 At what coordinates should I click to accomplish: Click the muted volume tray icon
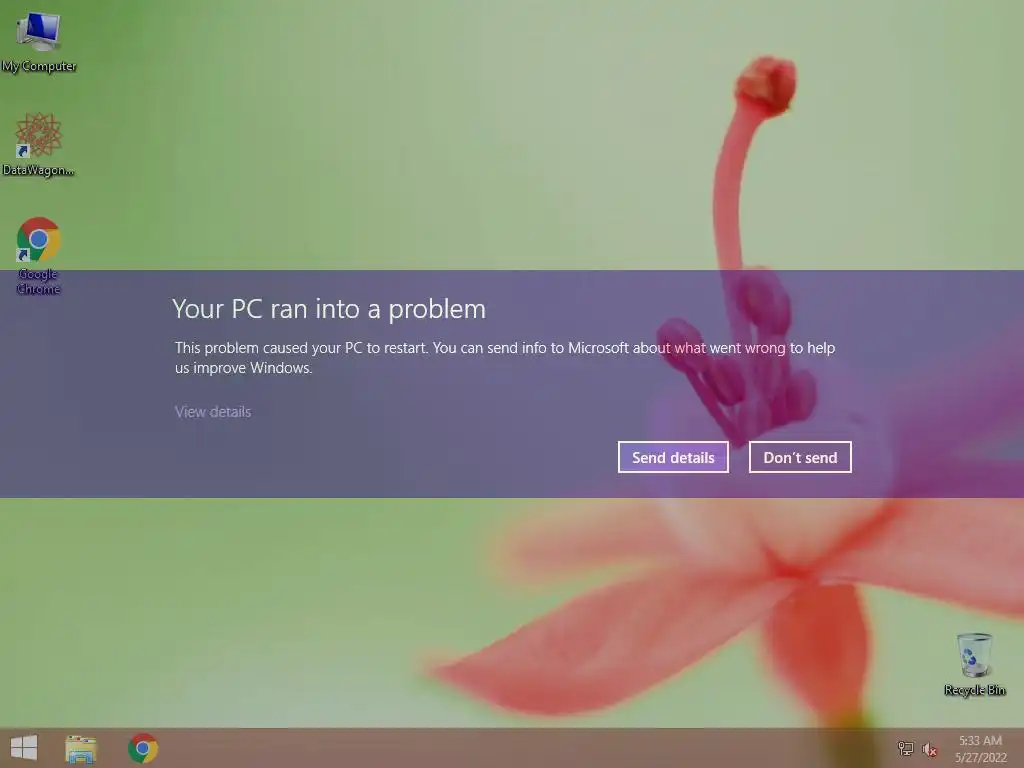930,749
